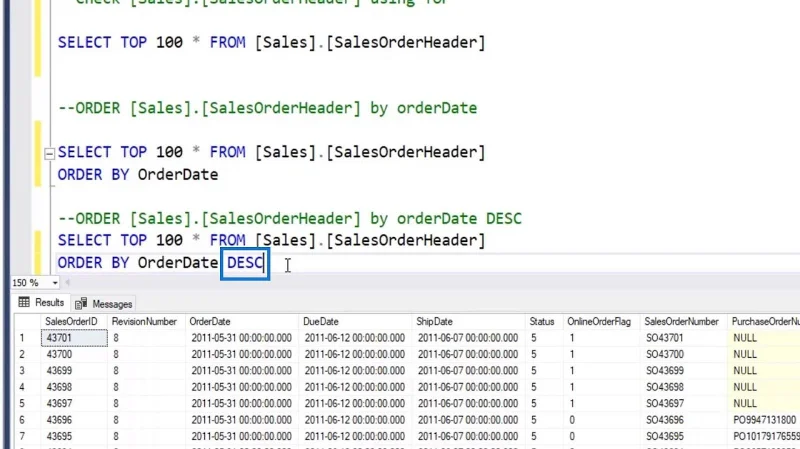Click the SO43700 sales order number cell
The height and width of the screenshot is (449, 800).
tap(684, 354)
